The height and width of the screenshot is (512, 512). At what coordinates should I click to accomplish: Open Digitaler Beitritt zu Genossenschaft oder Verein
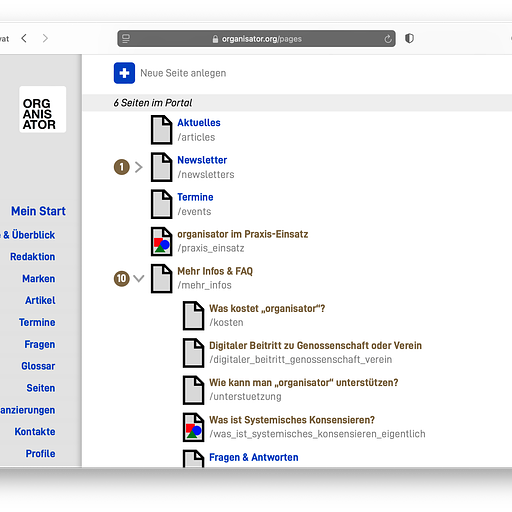(315, 345)
